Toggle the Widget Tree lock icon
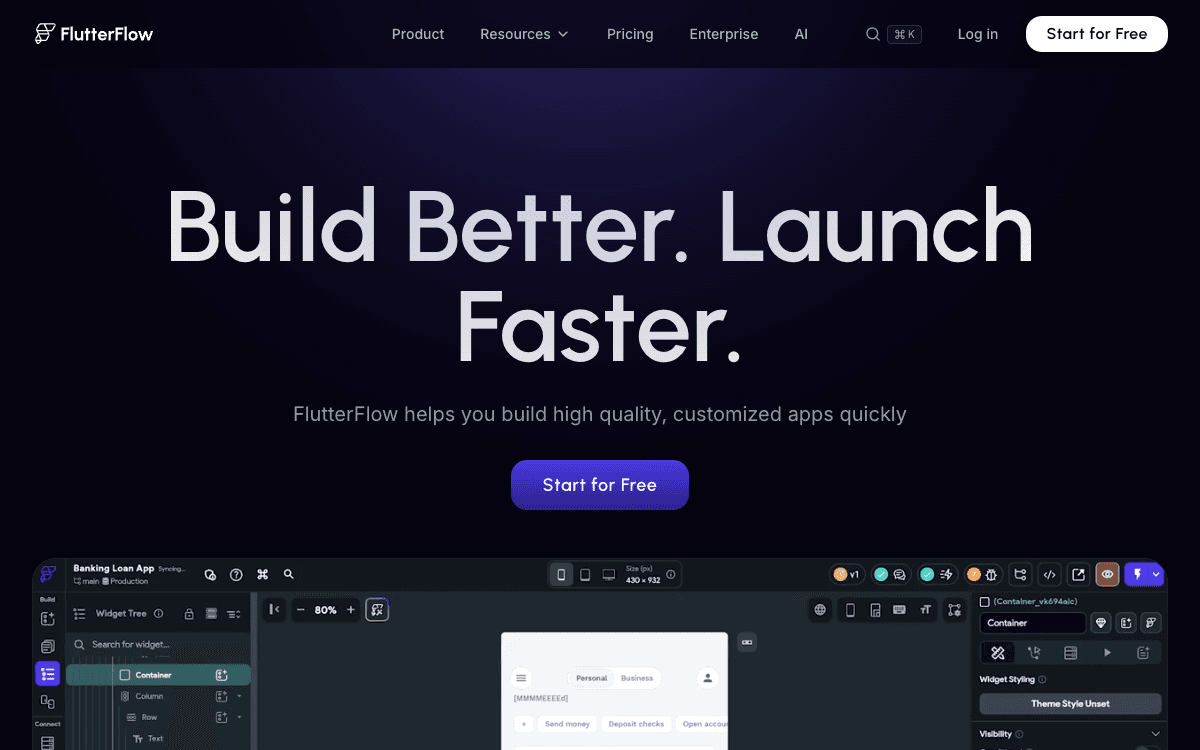Viewport: 1200px width, 750px height. (x=188, y=613)
